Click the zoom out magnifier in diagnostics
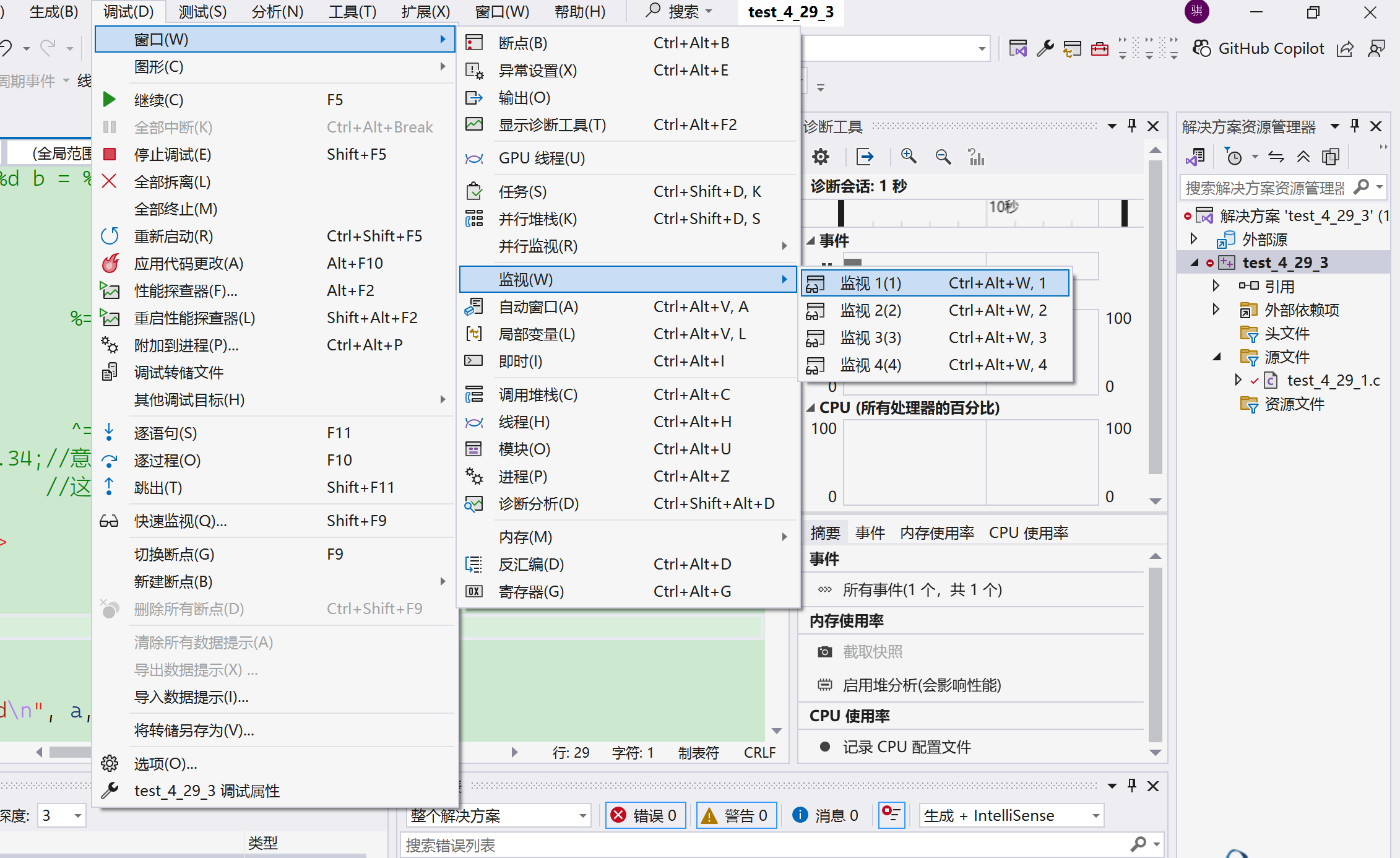The height and width of the screenshot is (858, 1400). [943, 157]
